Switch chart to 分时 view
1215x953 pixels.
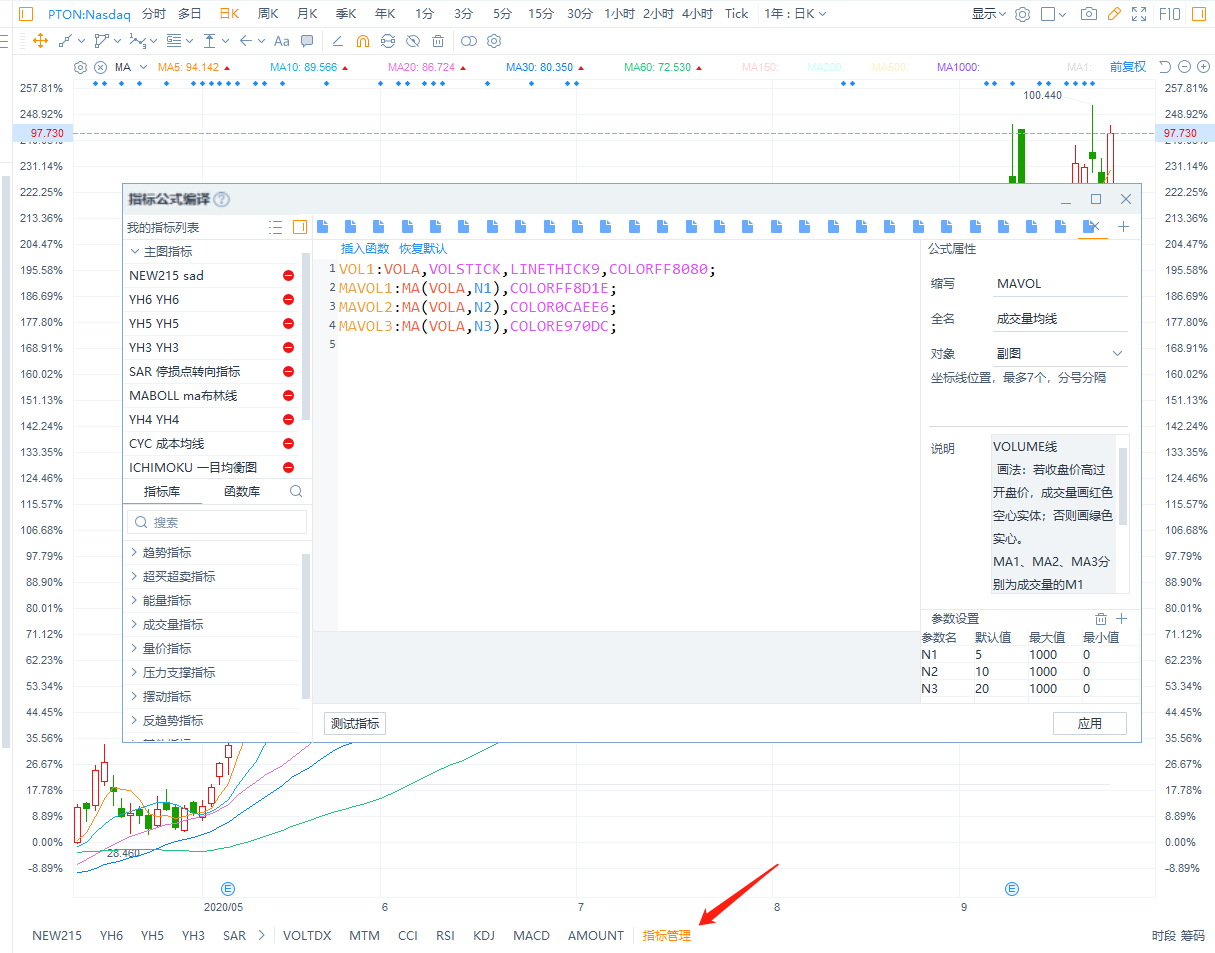point(154,14)
